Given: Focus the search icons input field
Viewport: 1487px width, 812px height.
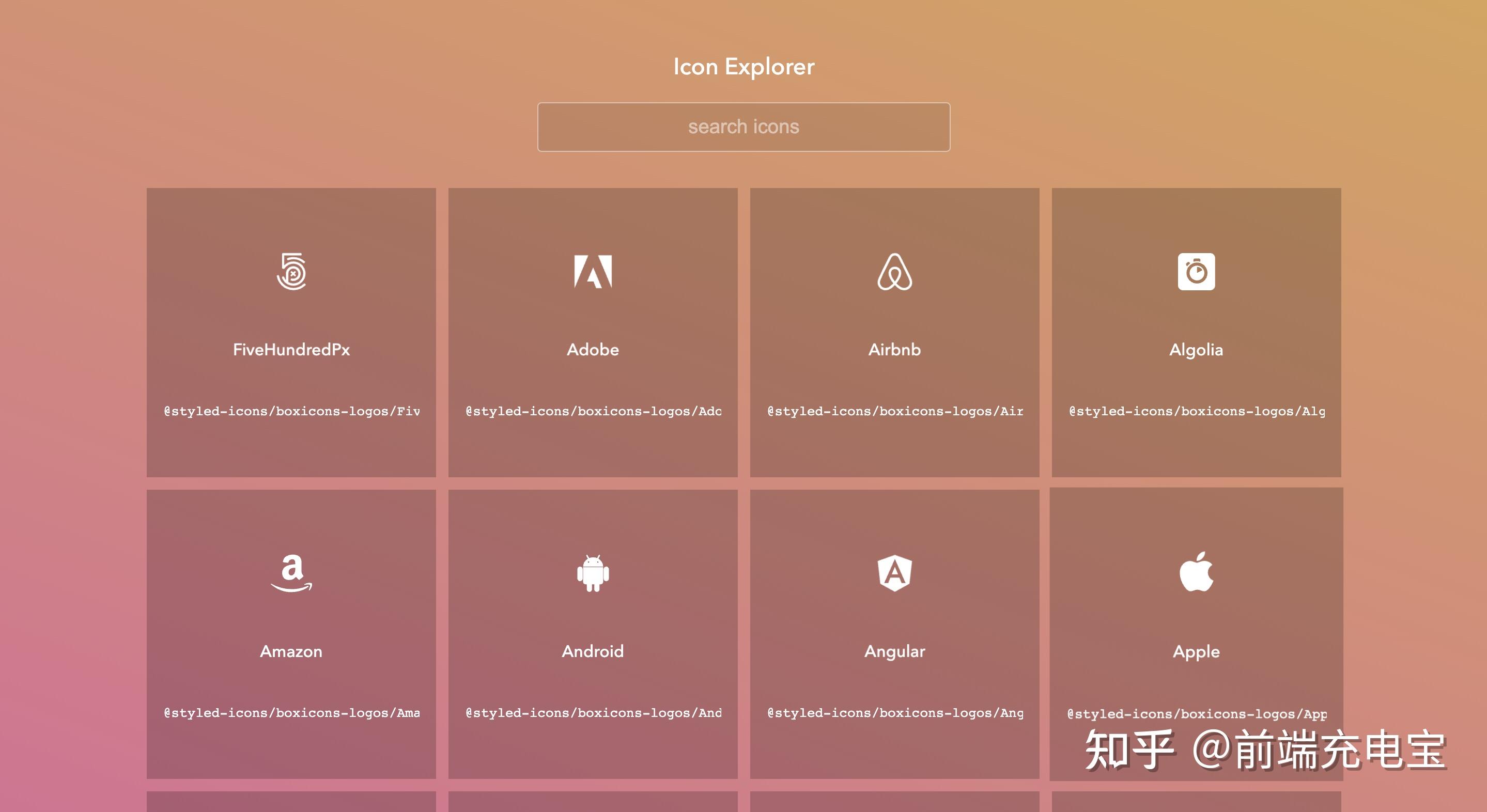Looking at the screenshot, I should click(743, 127).
